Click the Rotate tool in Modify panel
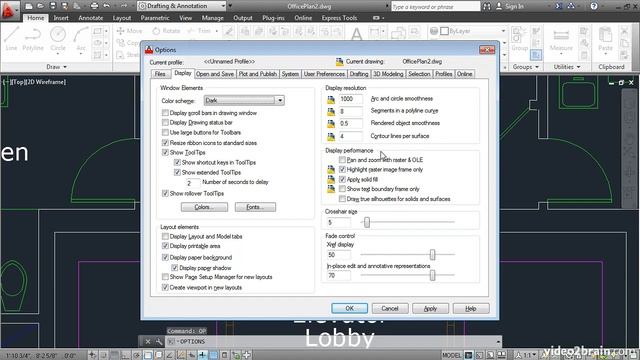The image size is (640, 360). [x=166, y=31]
